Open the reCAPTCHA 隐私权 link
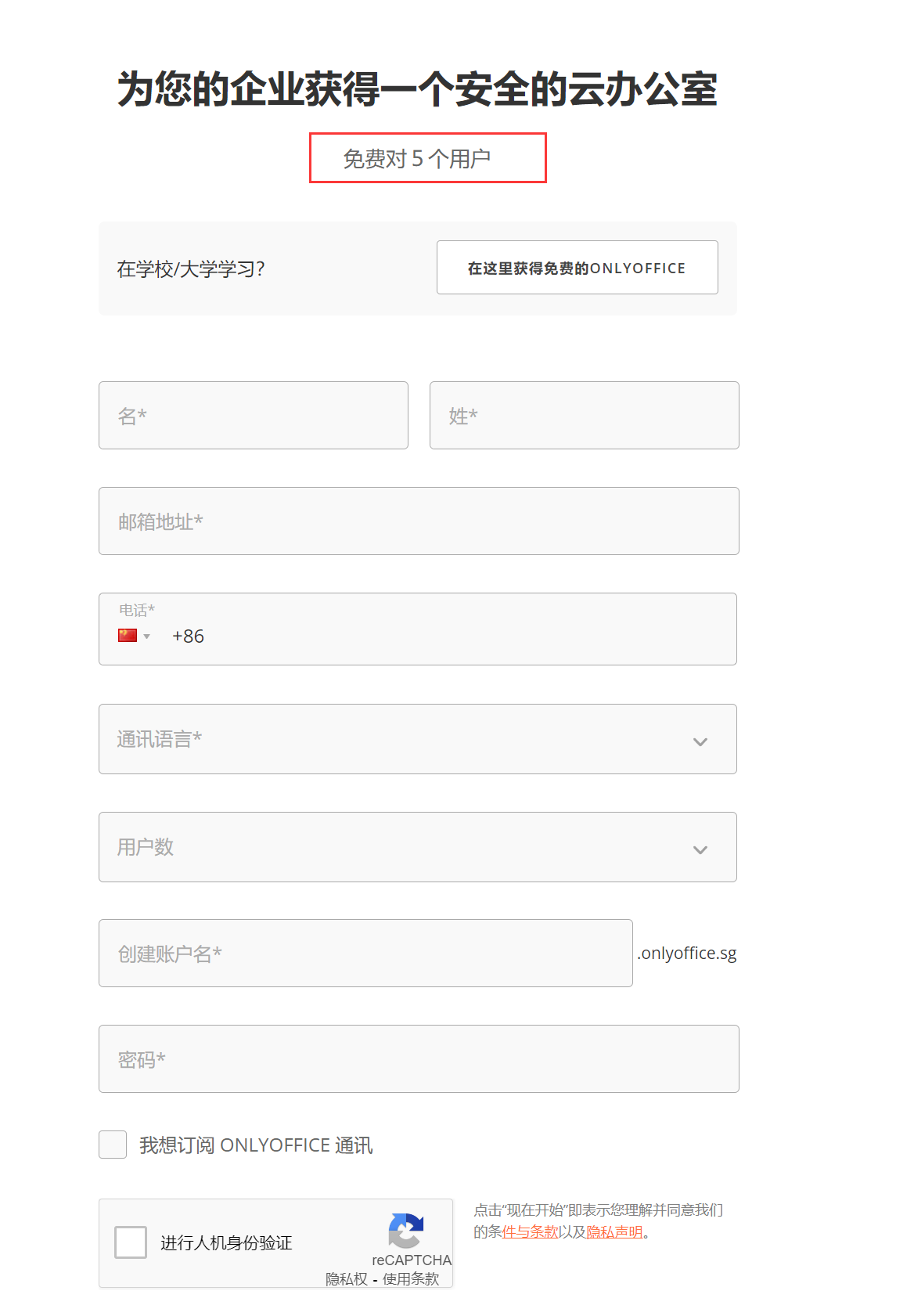The image size is (914, 1316). tap(347, 1278)
